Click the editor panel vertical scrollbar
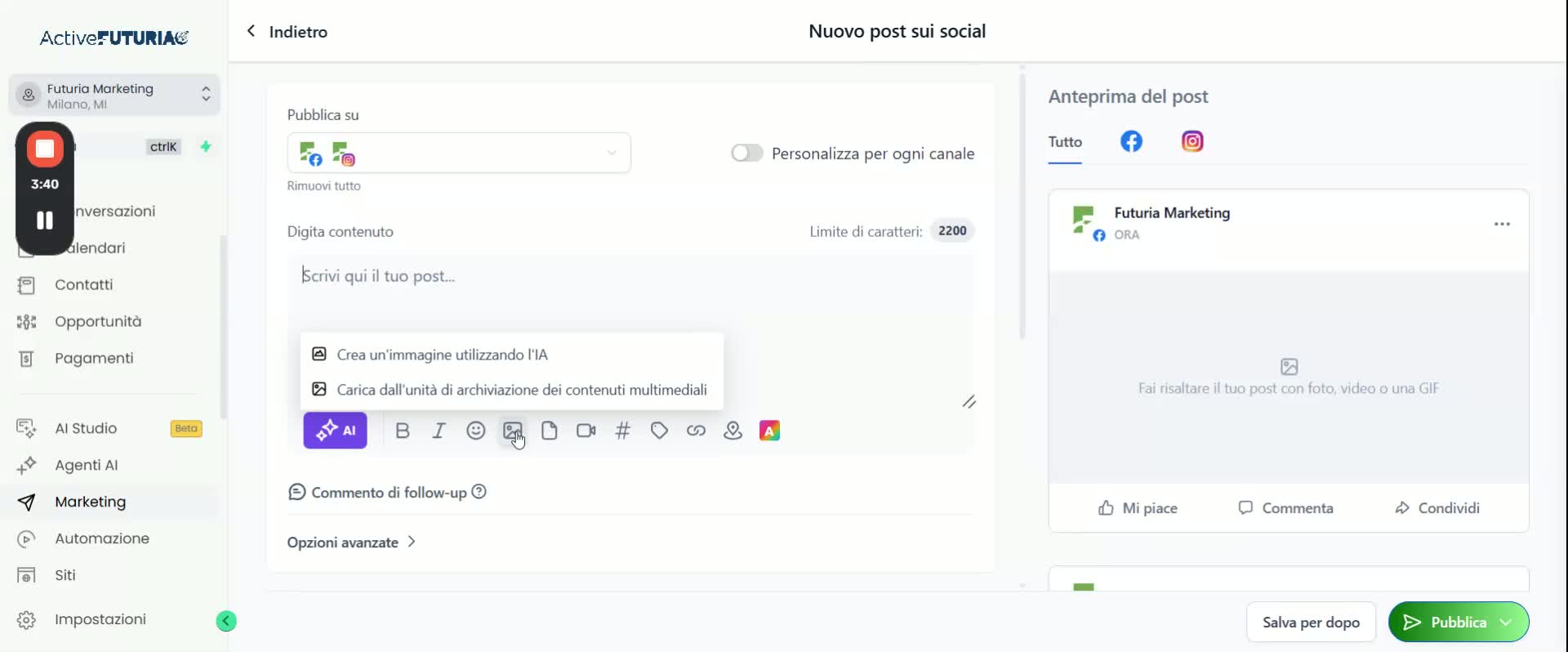 (x=1022, y=204)
